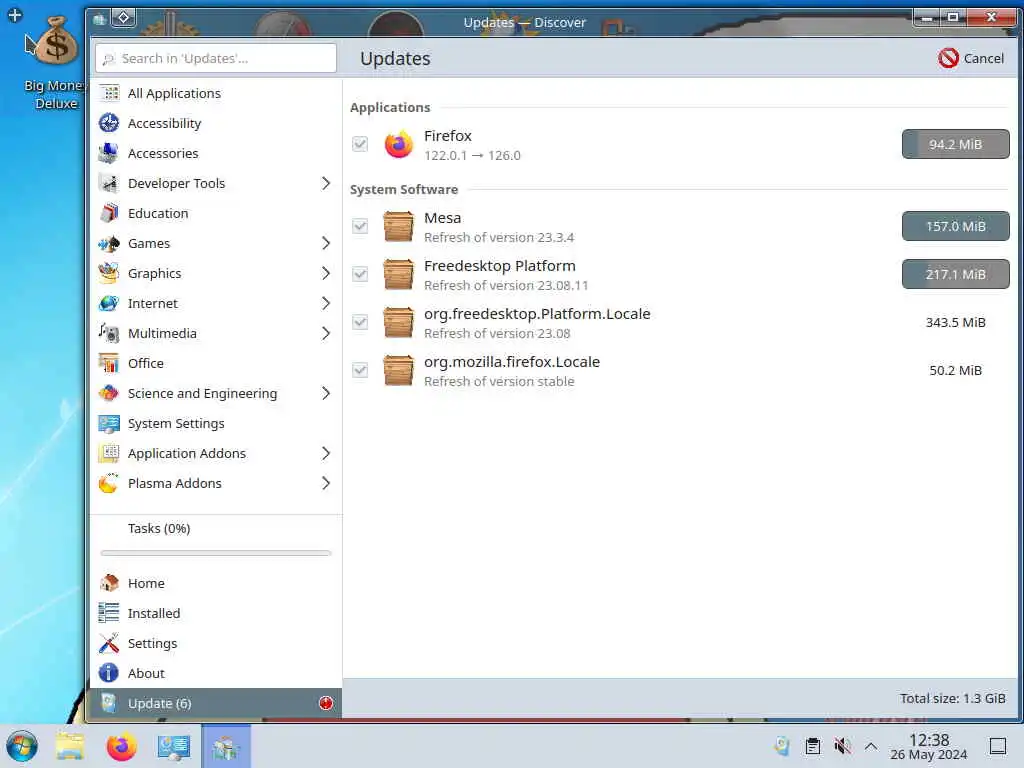This screenshot has width=1024, height=768.
Task: Open Tasks (0%) progress entry
Action: [x=216, y=528]
